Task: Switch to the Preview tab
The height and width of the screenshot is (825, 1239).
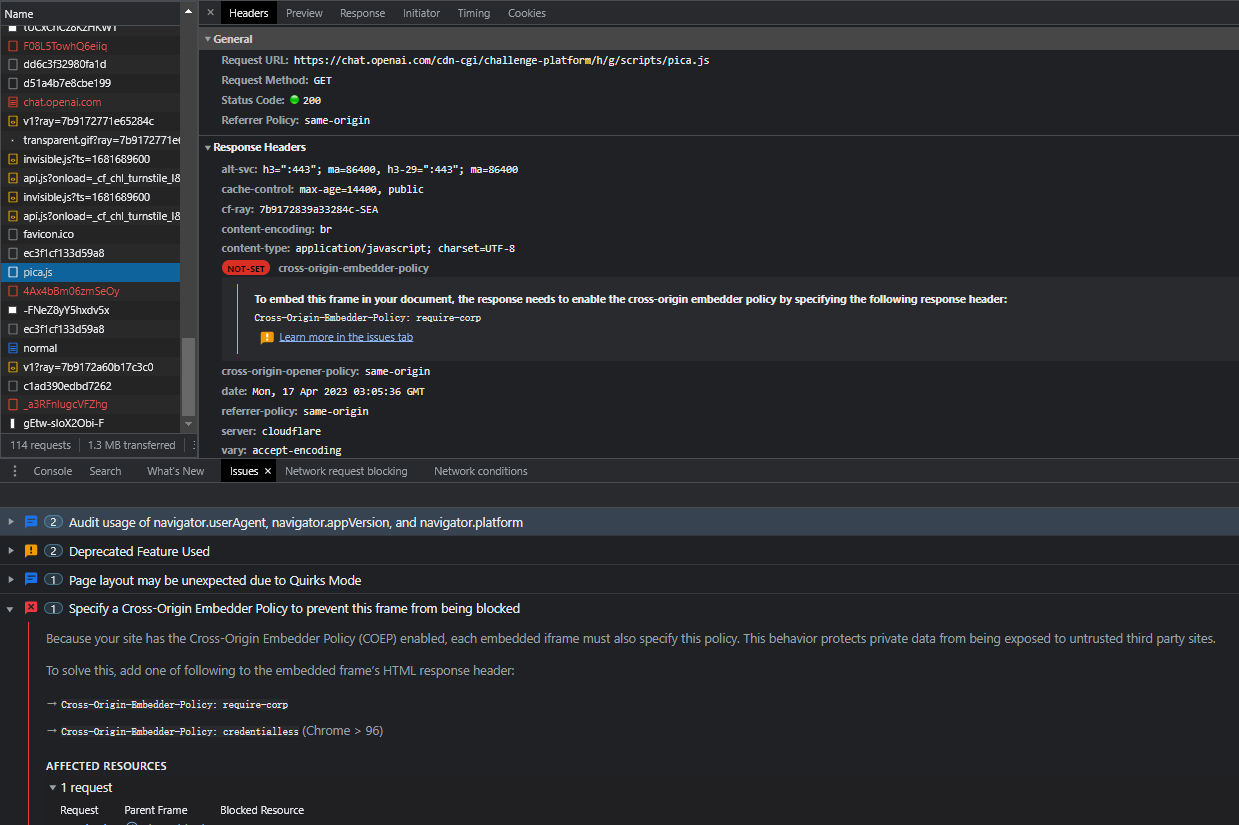Action: click(304, 13)
